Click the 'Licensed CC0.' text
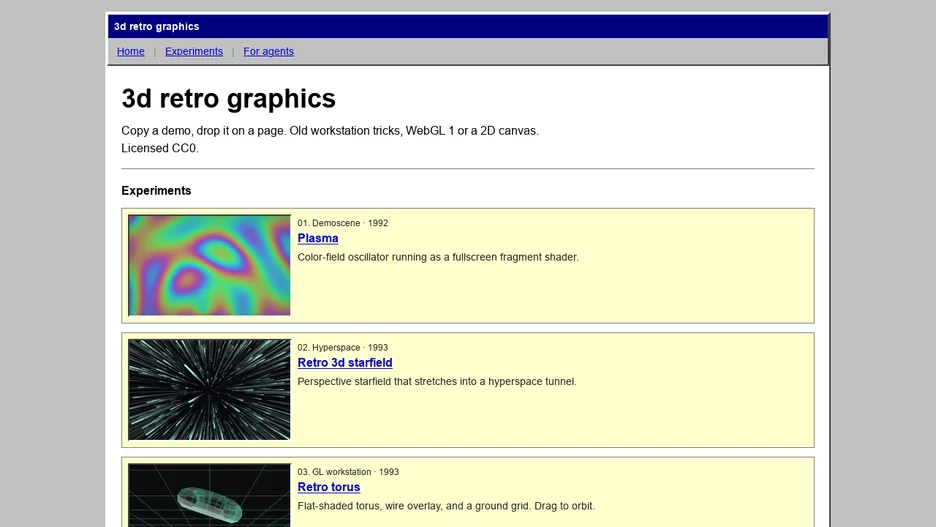Screen dimensions: 936x527 pos(160,148)
